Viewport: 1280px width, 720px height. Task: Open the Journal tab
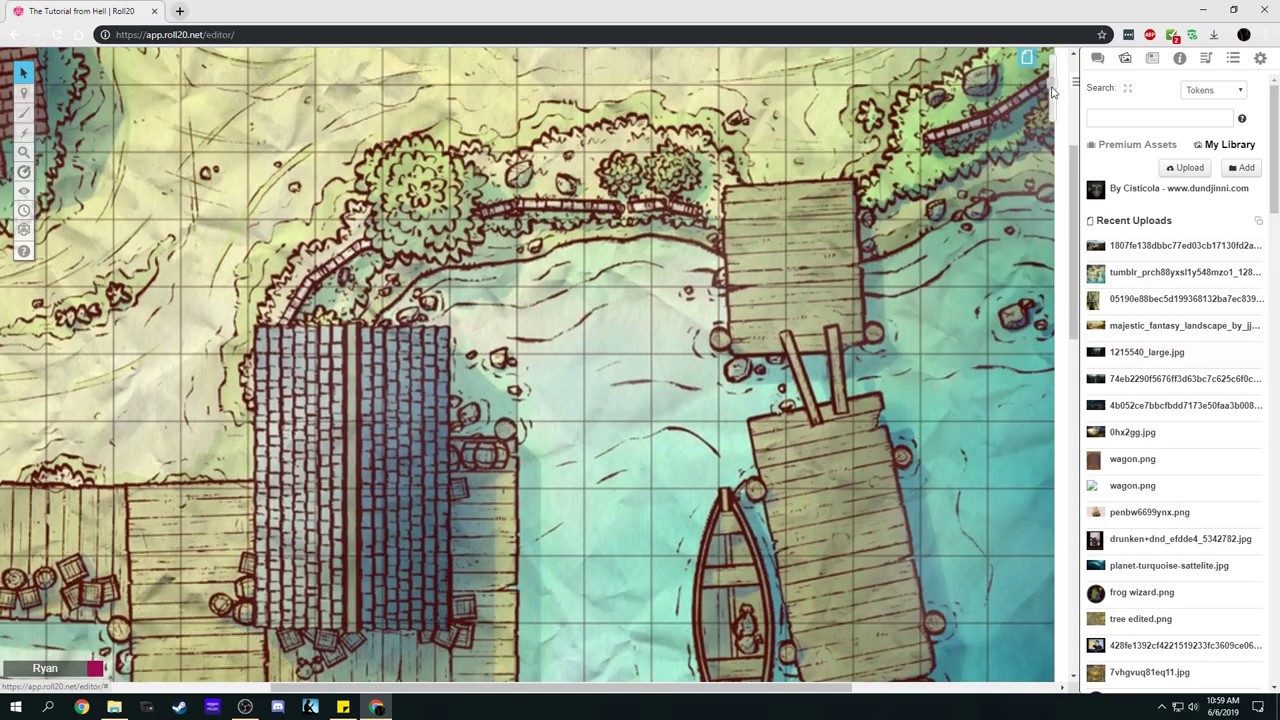tap(1152, 59)
